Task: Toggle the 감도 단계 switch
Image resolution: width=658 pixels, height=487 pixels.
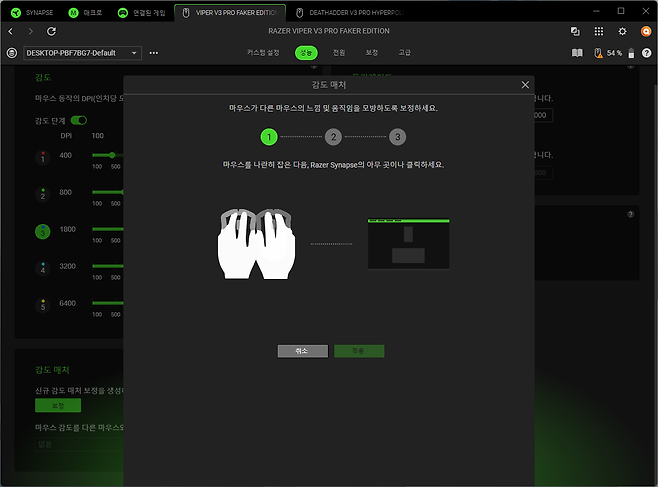Action: coord(78,120)
